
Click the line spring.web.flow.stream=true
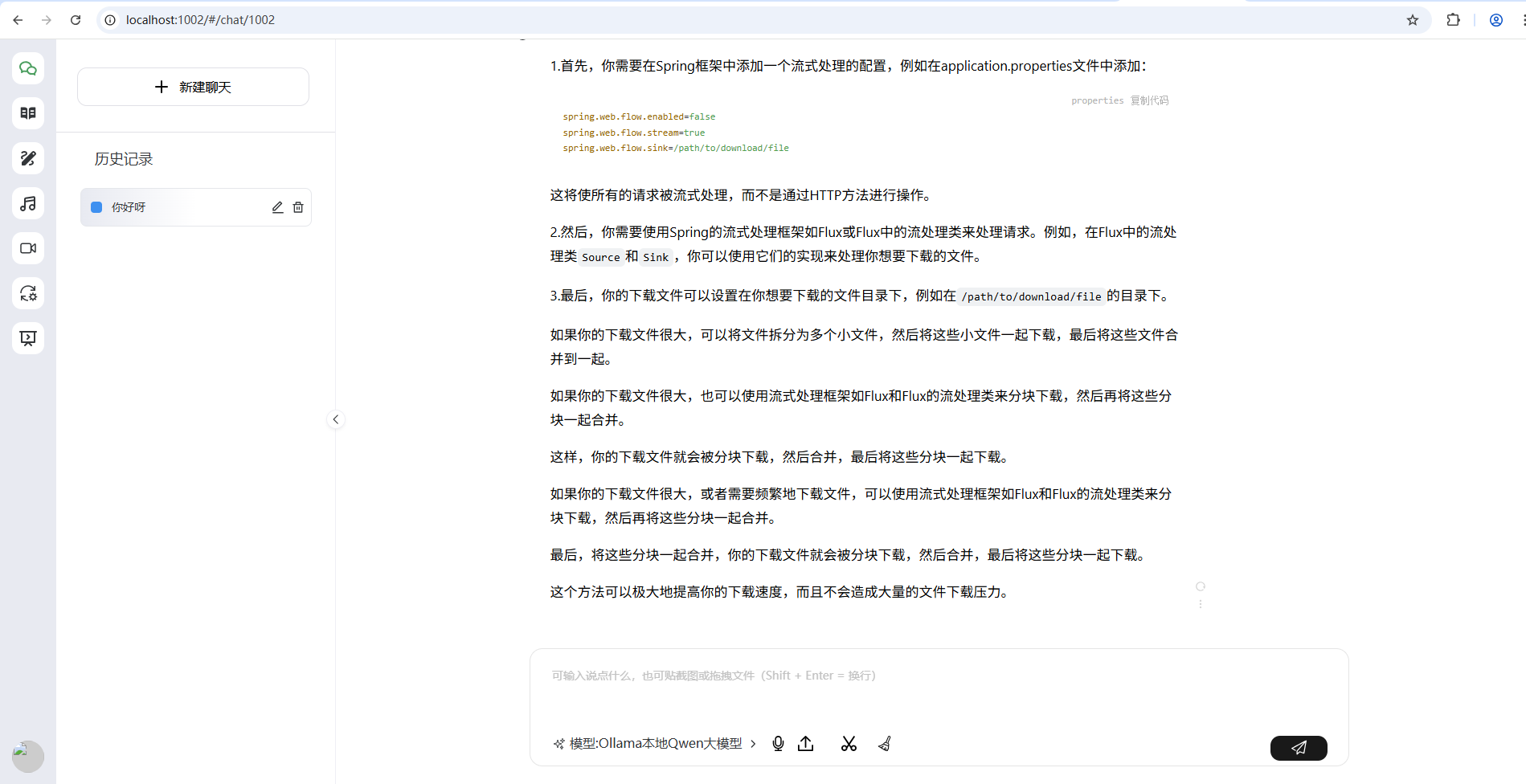click(634, 133)
